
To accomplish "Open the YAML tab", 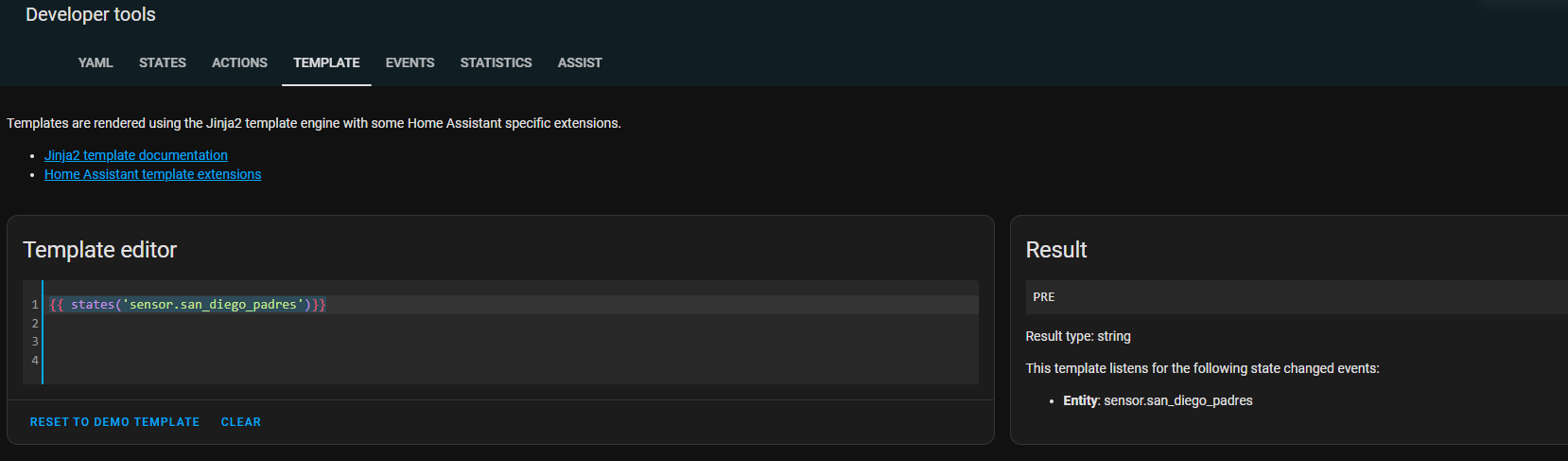I will click(x=96, y=62).
